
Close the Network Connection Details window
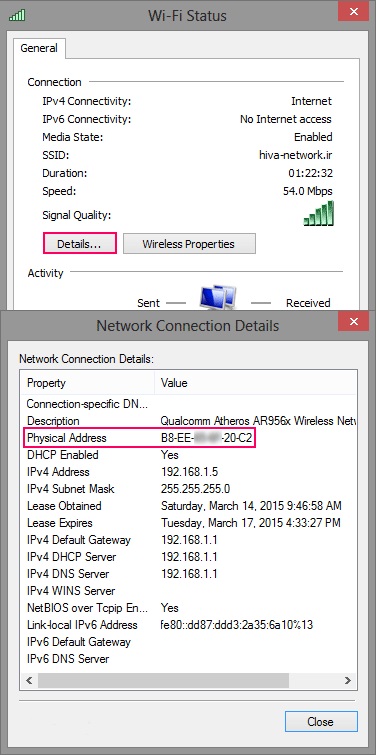pyautogui.click(x=353, y=321)
